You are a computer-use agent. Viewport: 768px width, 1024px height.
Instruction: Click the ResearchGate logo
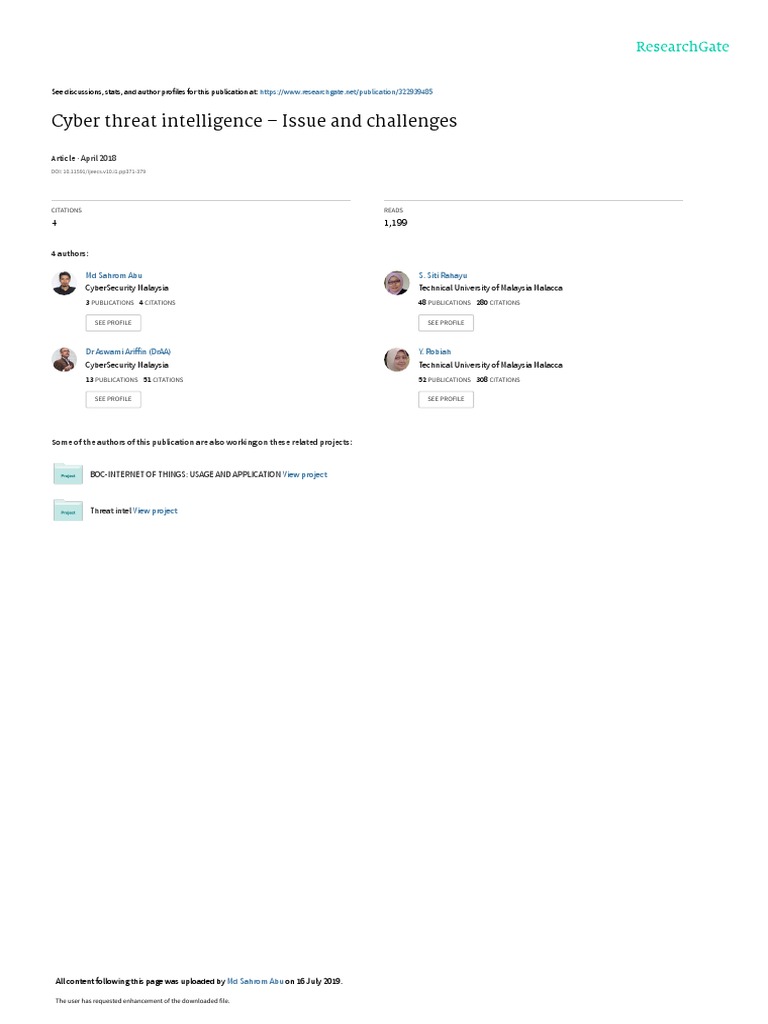click(x=682, y=47)
